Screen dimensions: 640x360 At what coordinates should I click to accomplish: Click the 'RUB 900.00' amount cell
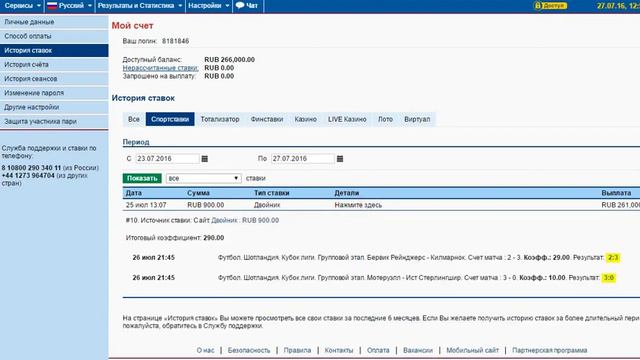(206, 205)
